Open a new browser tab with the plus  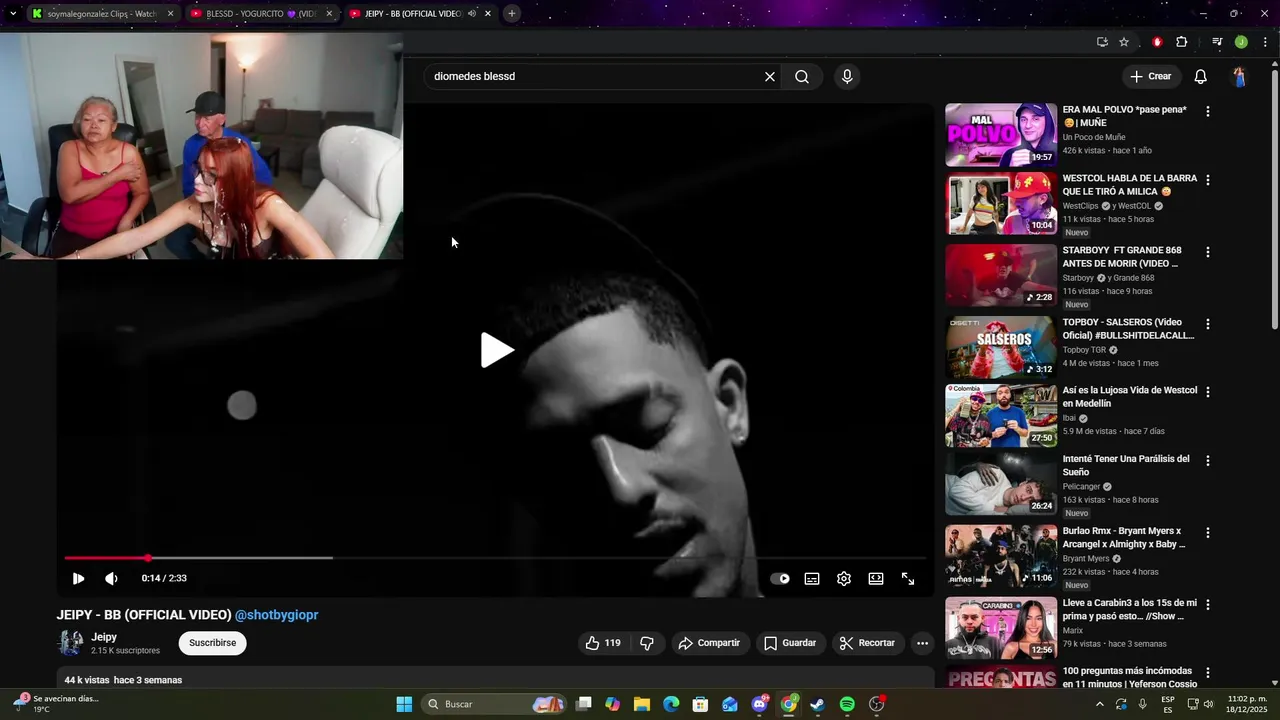point(511,14)
